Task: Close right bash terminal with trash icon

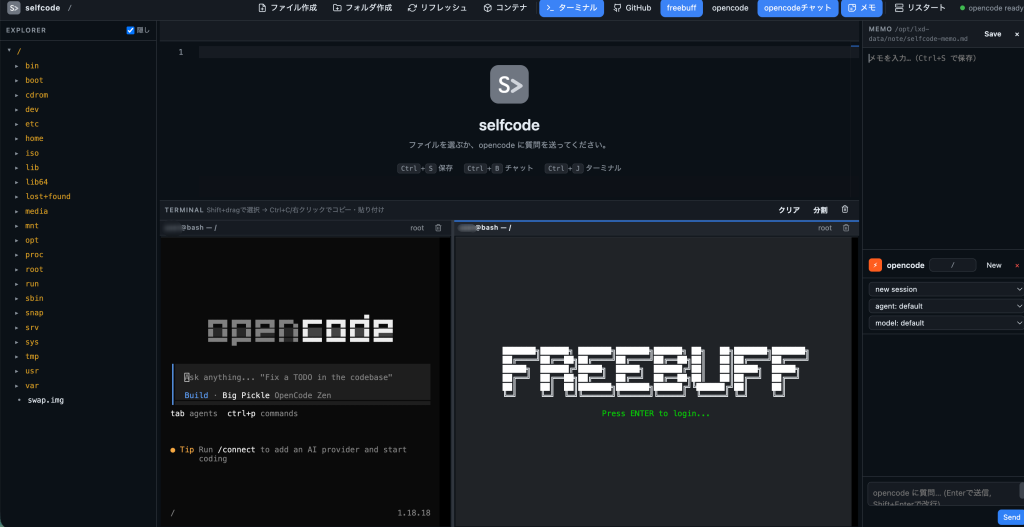Action: point(846,228)
